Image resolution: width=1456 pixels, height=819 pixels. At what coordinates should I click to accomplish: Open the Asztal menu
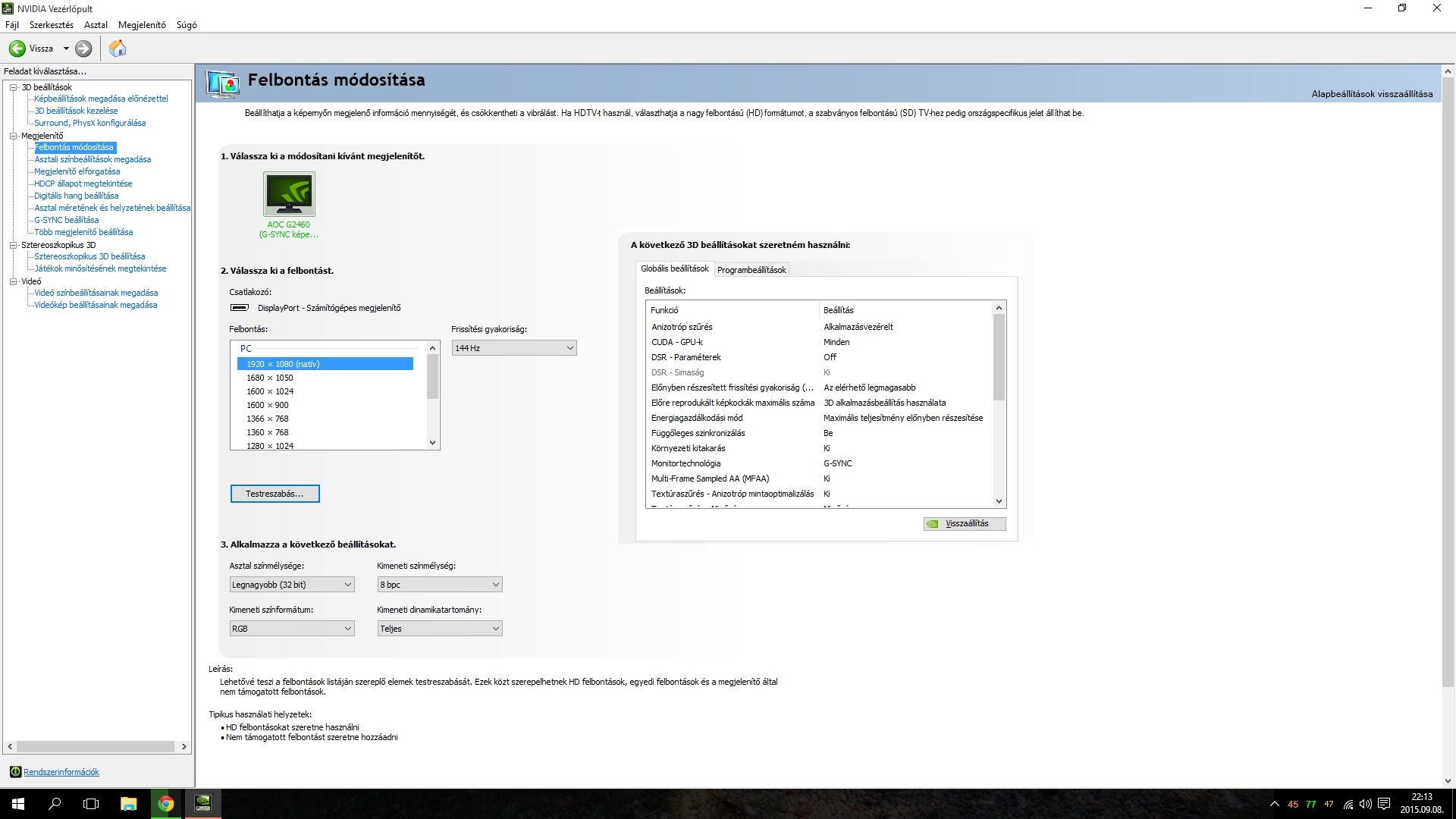pyautogui.click(x=96, y=25)
